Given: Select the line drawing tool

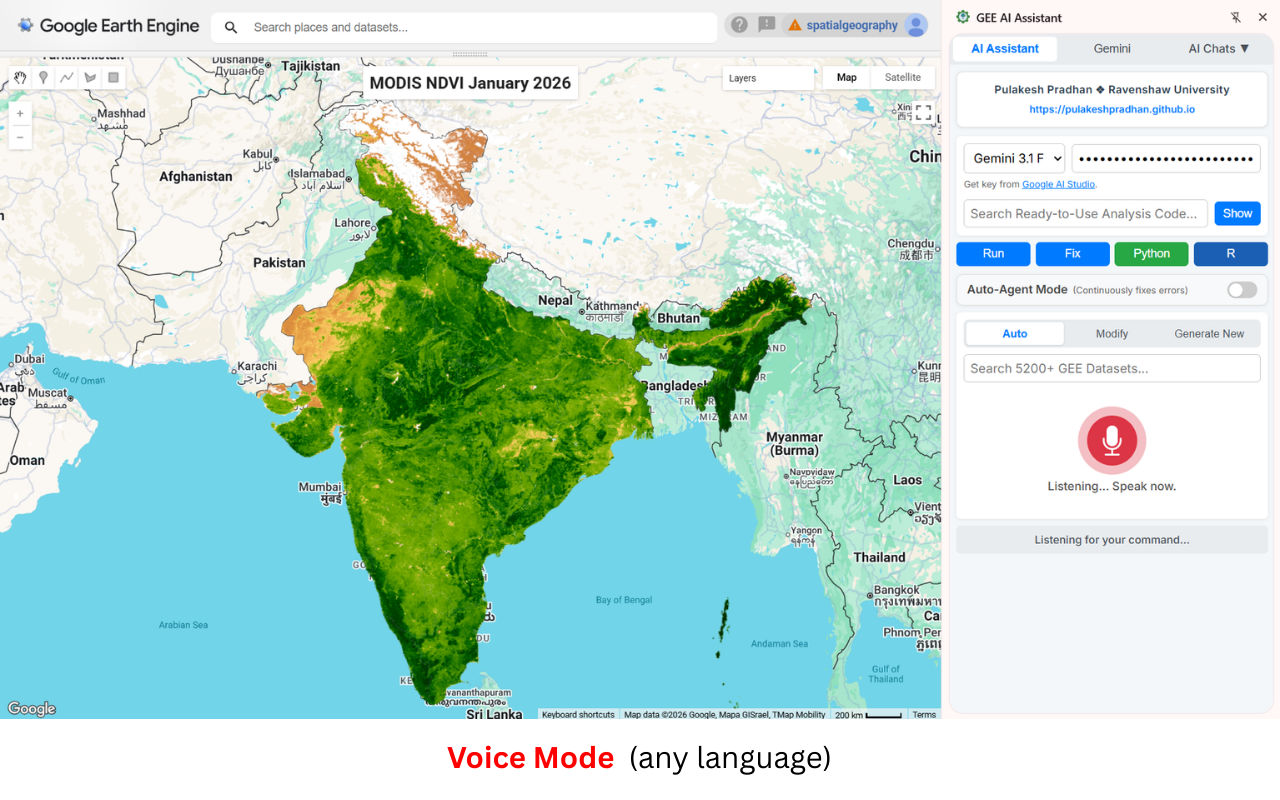Looking at the screenshot, I should click(67, 78).
